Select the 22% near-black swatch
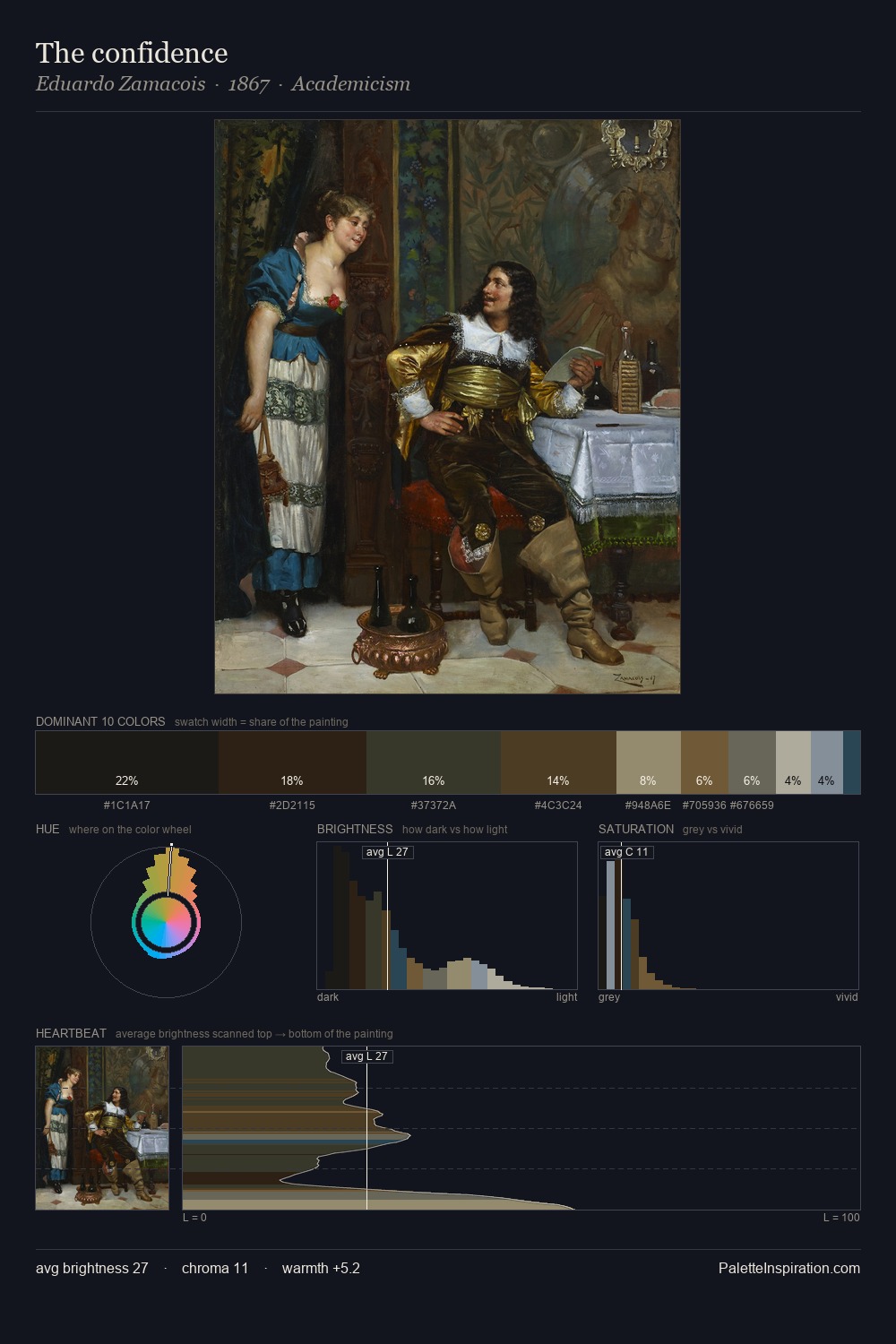Viewport: 896px width, 1344px height. pyautogui.click(x=127, y=762)
